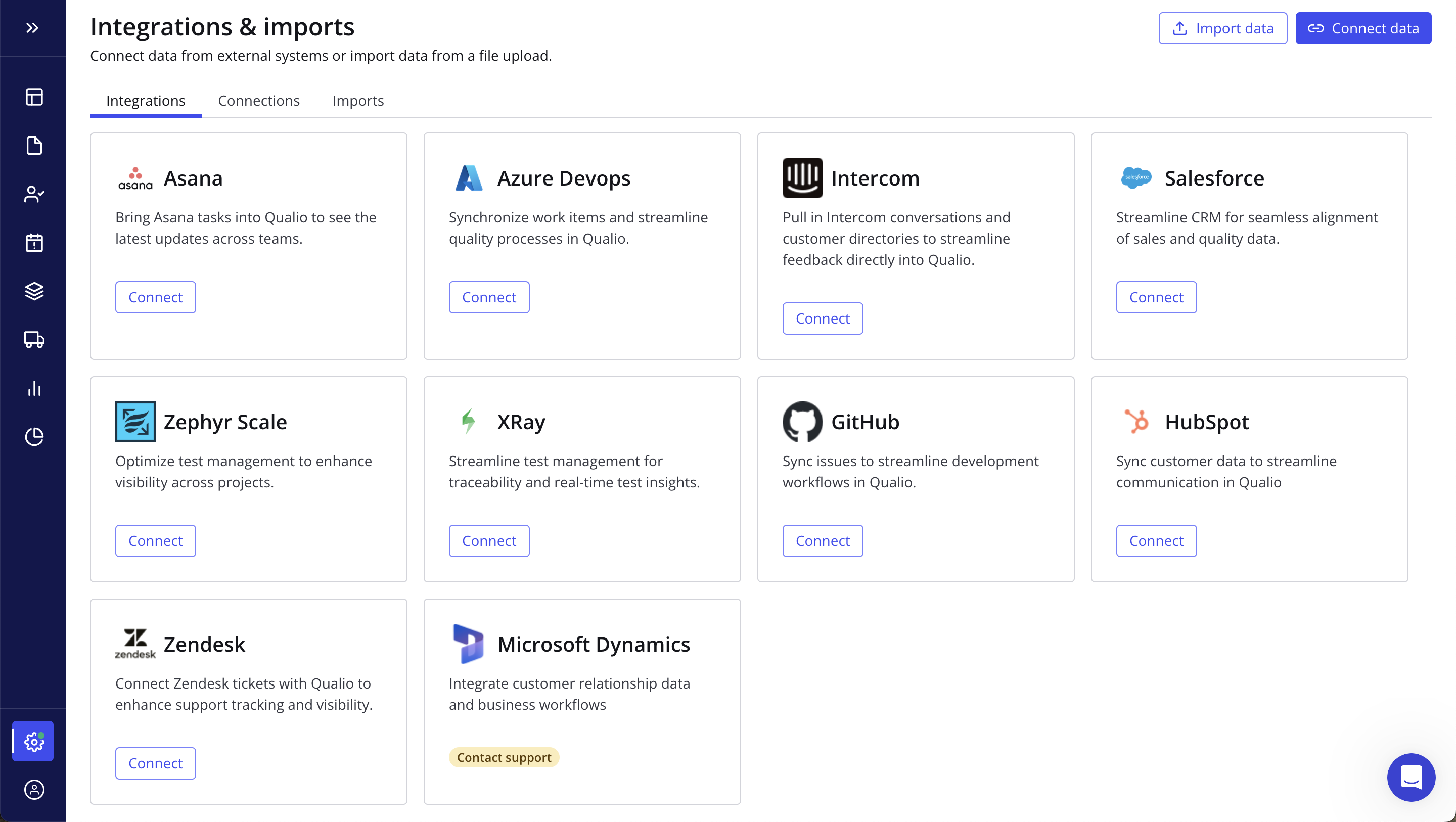Switch to the Imports tab

[358, 101]
